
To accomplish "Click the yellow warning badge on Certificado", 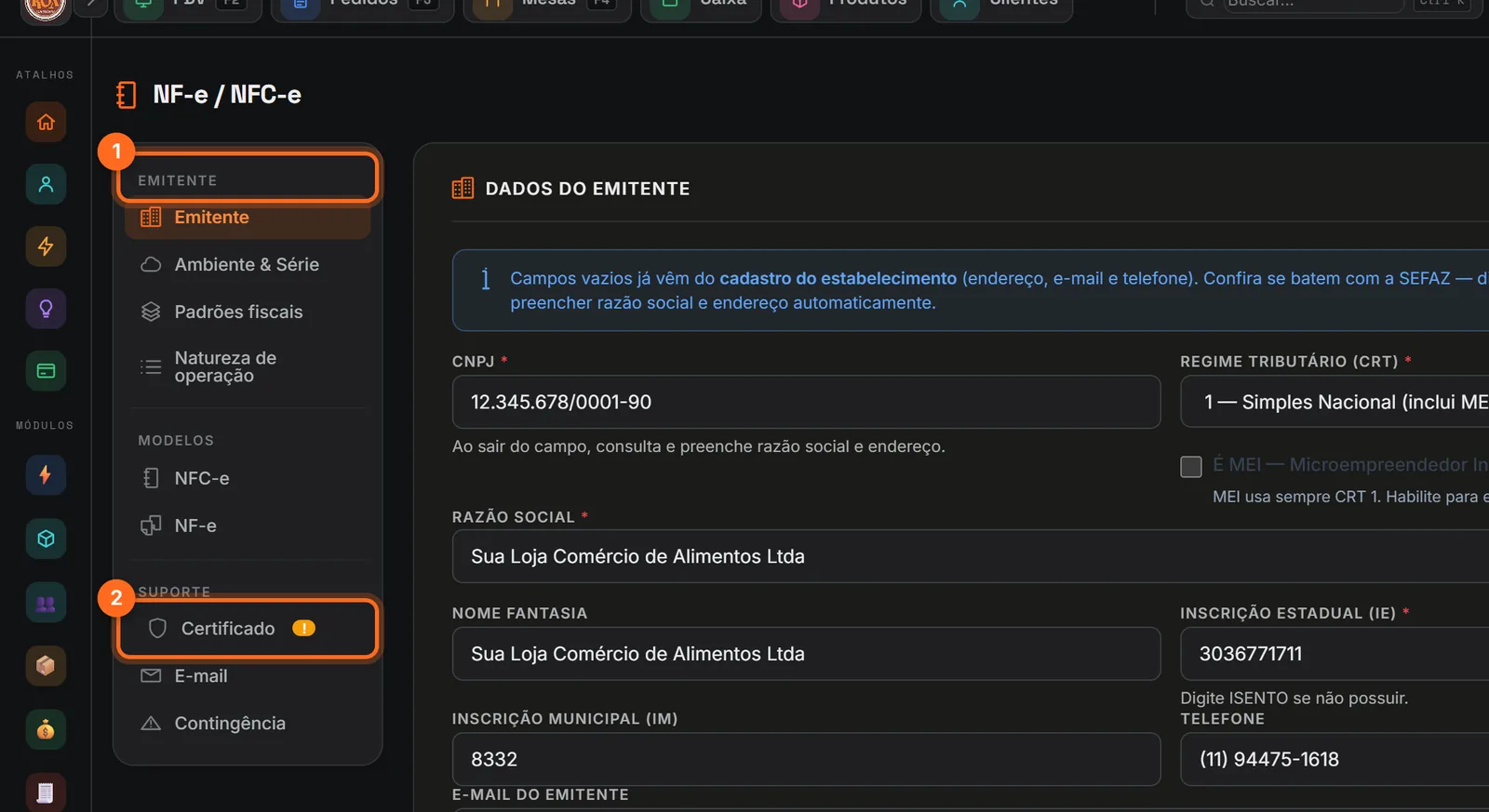I will [x=304, y=628].
